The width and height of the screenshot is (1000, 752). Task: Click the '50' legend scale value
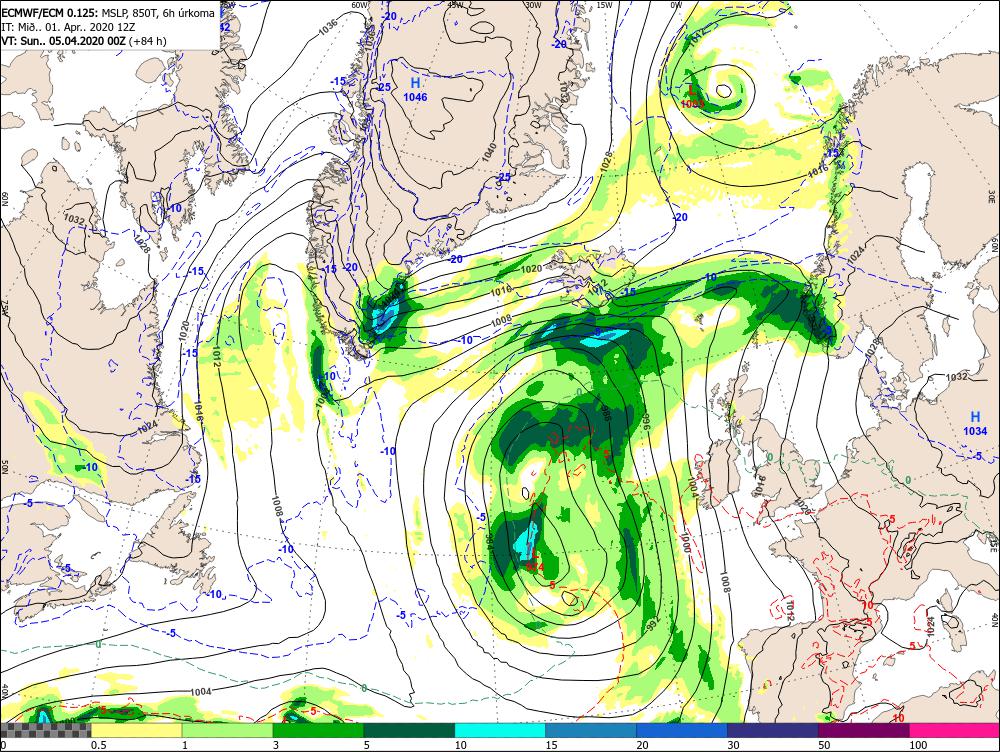click(825, 745)
